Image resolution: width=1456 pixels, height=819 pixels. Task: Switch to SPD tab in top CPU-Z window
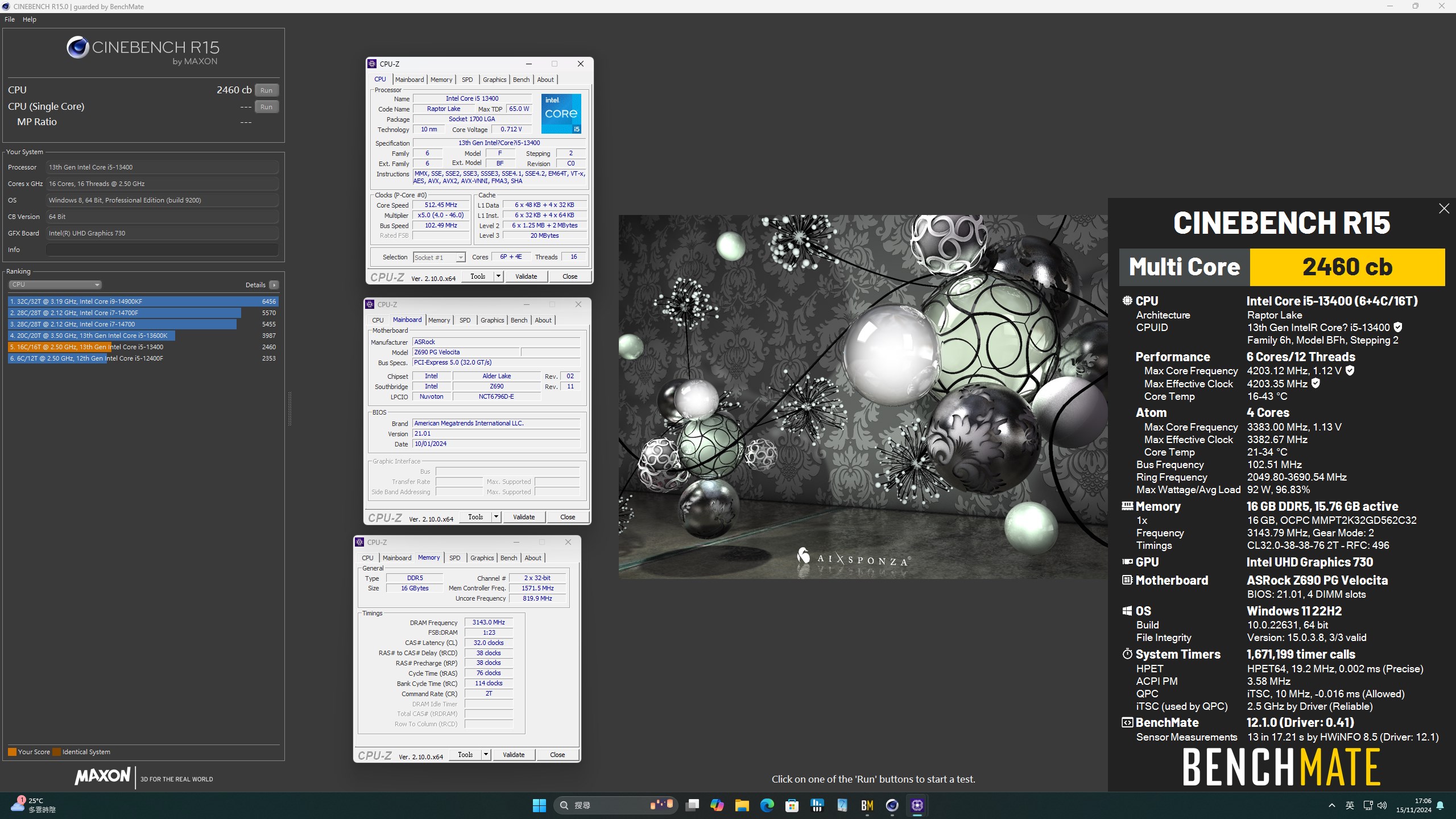coord(468,80)
